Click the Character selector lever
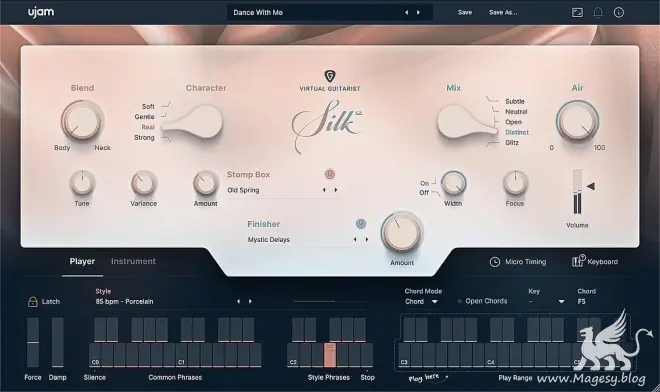Image resolution: width=660 pixels, height=392 pixels. [x=193, y=123]
